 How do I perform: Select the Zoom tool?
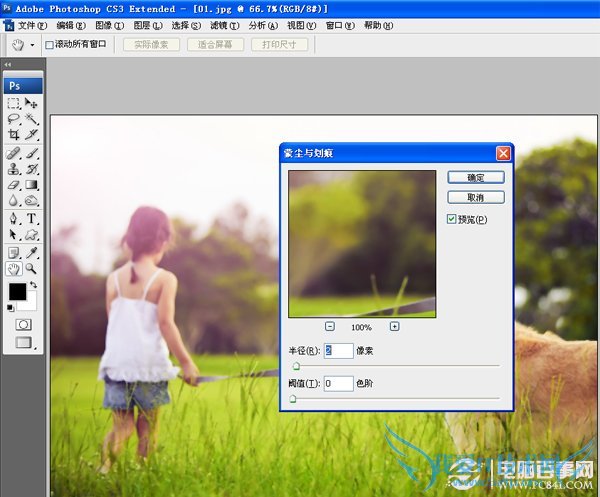[x=31, y=269]
